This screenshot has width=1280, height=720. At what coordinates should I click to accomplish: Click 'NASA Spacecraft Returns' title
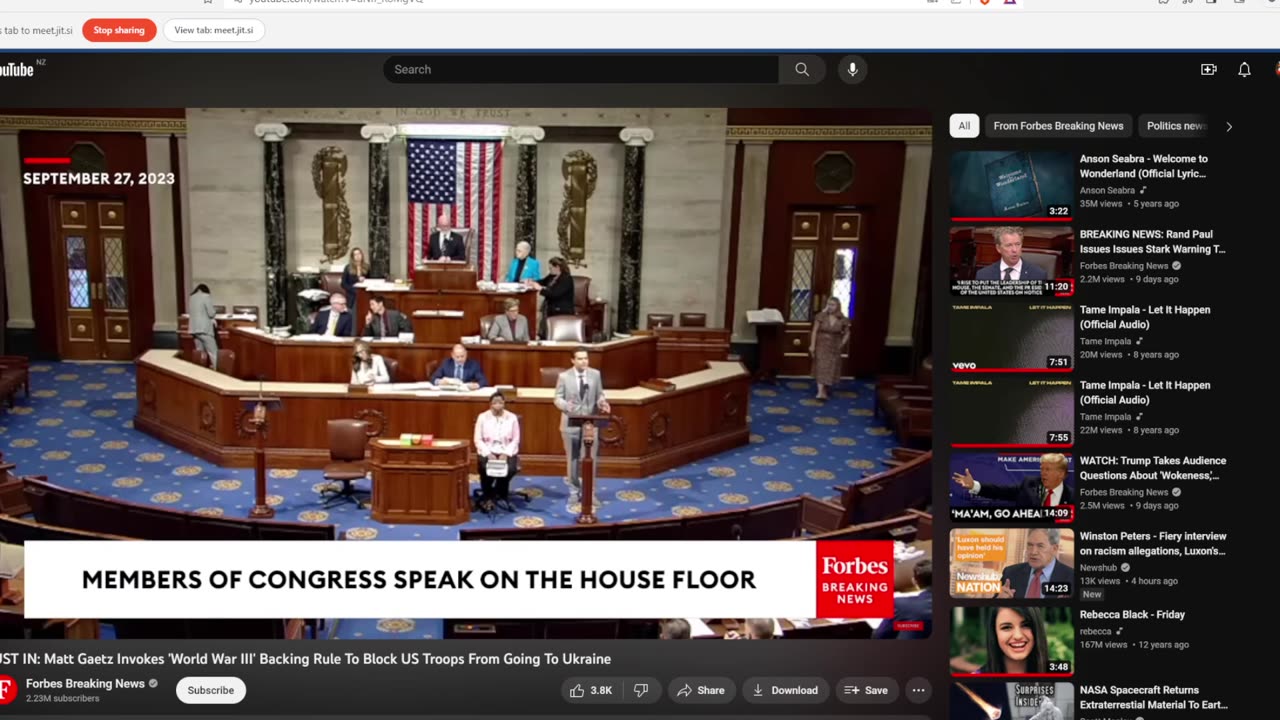pyautogui.click(x=1153, y=697)
